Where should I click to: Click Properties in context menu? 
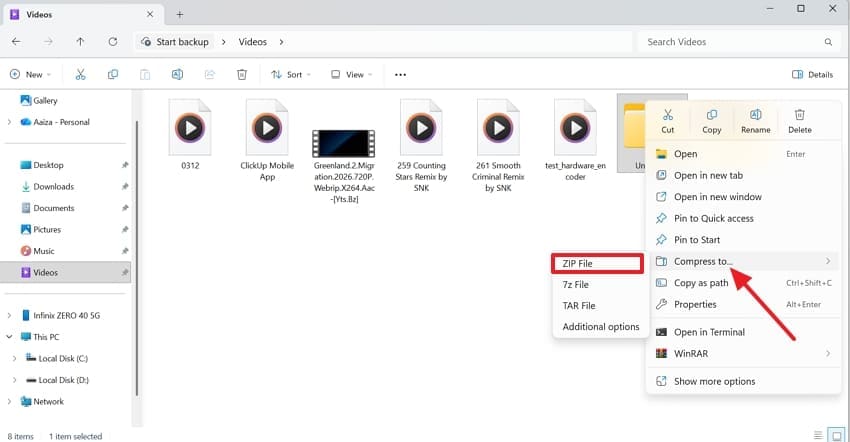click(x=743, y=305)
